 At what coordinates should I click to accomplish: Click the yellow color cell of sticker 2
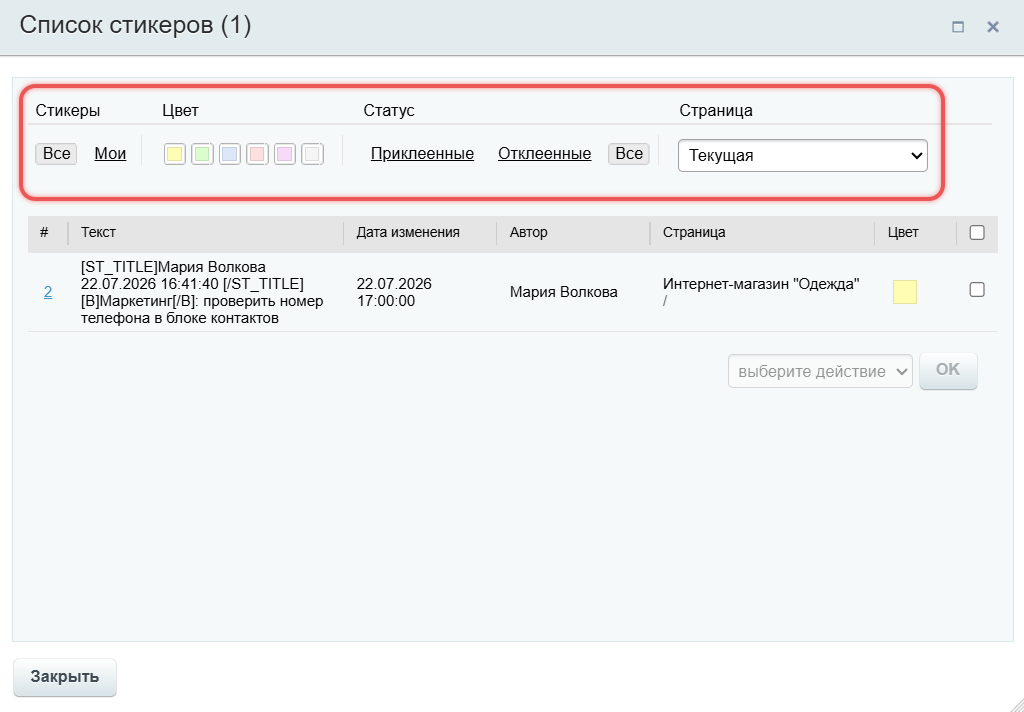click(904, 292)
